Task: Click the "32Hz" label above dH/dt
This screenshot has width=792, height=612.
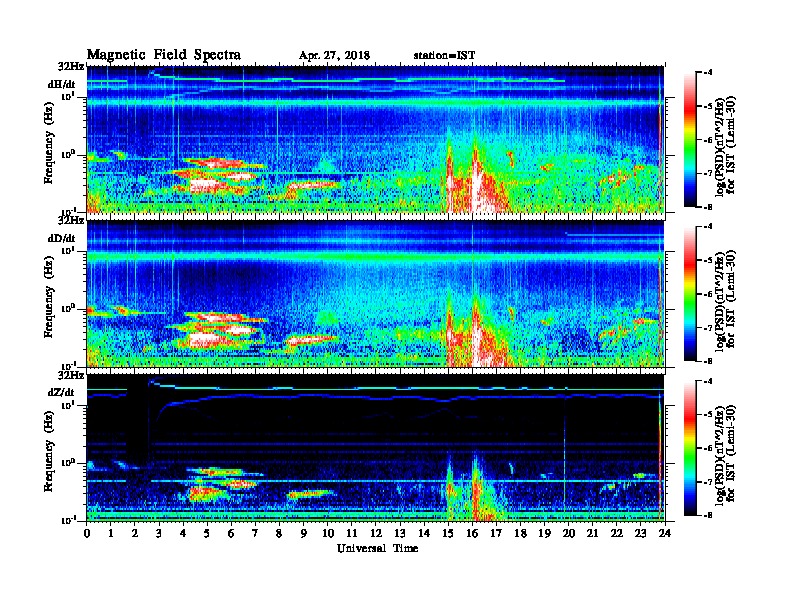Action: click(71, 66)
